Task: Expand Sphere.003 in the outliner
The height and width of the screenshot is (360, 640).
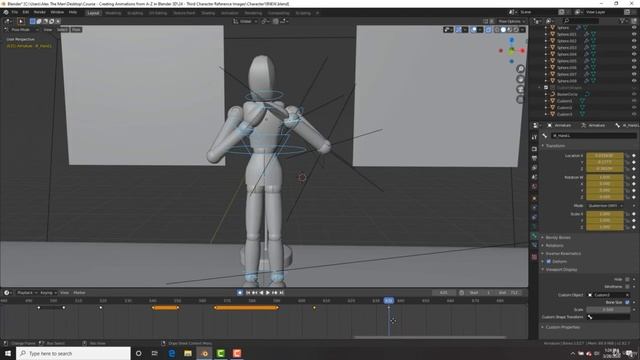Action: 546,48
